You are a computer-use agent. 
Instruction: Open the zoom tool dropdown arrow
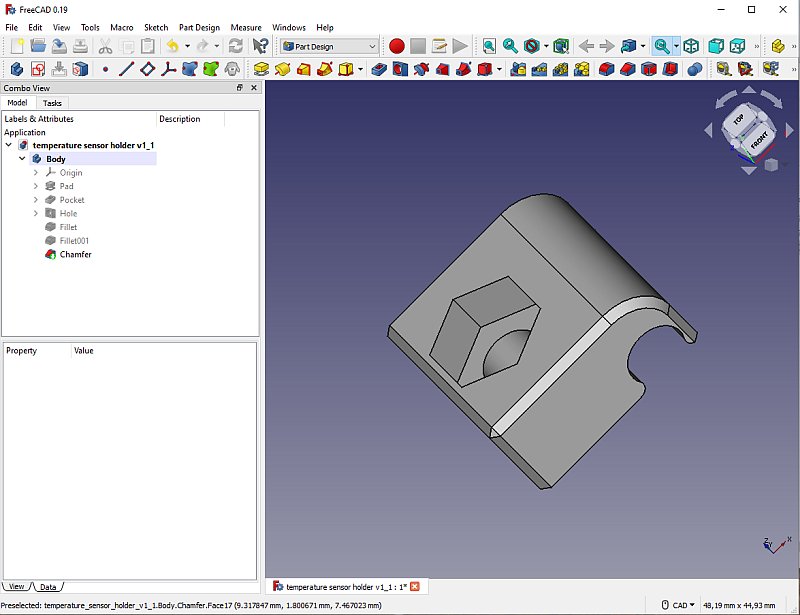click(x=677, y=46)
